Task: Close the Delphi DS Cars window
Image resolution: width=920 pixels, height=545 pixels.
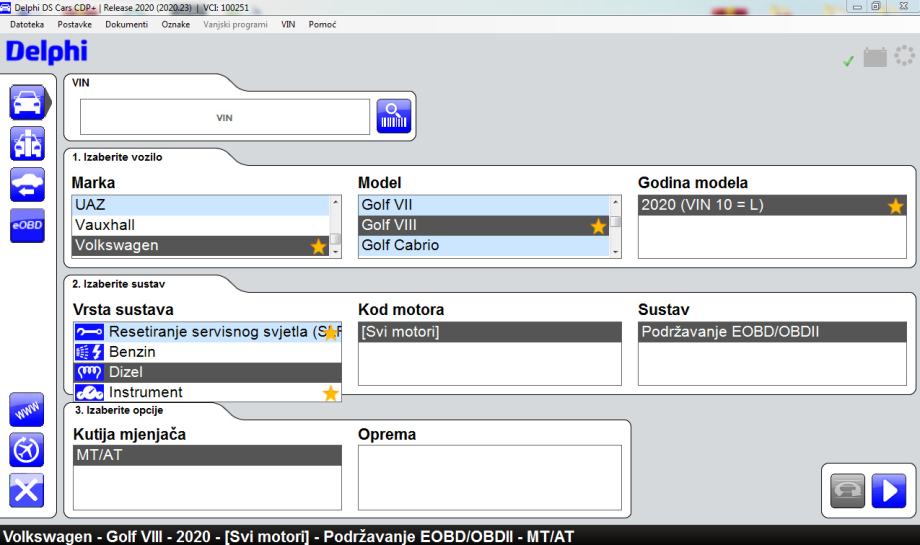Action: tap(904, 6)
